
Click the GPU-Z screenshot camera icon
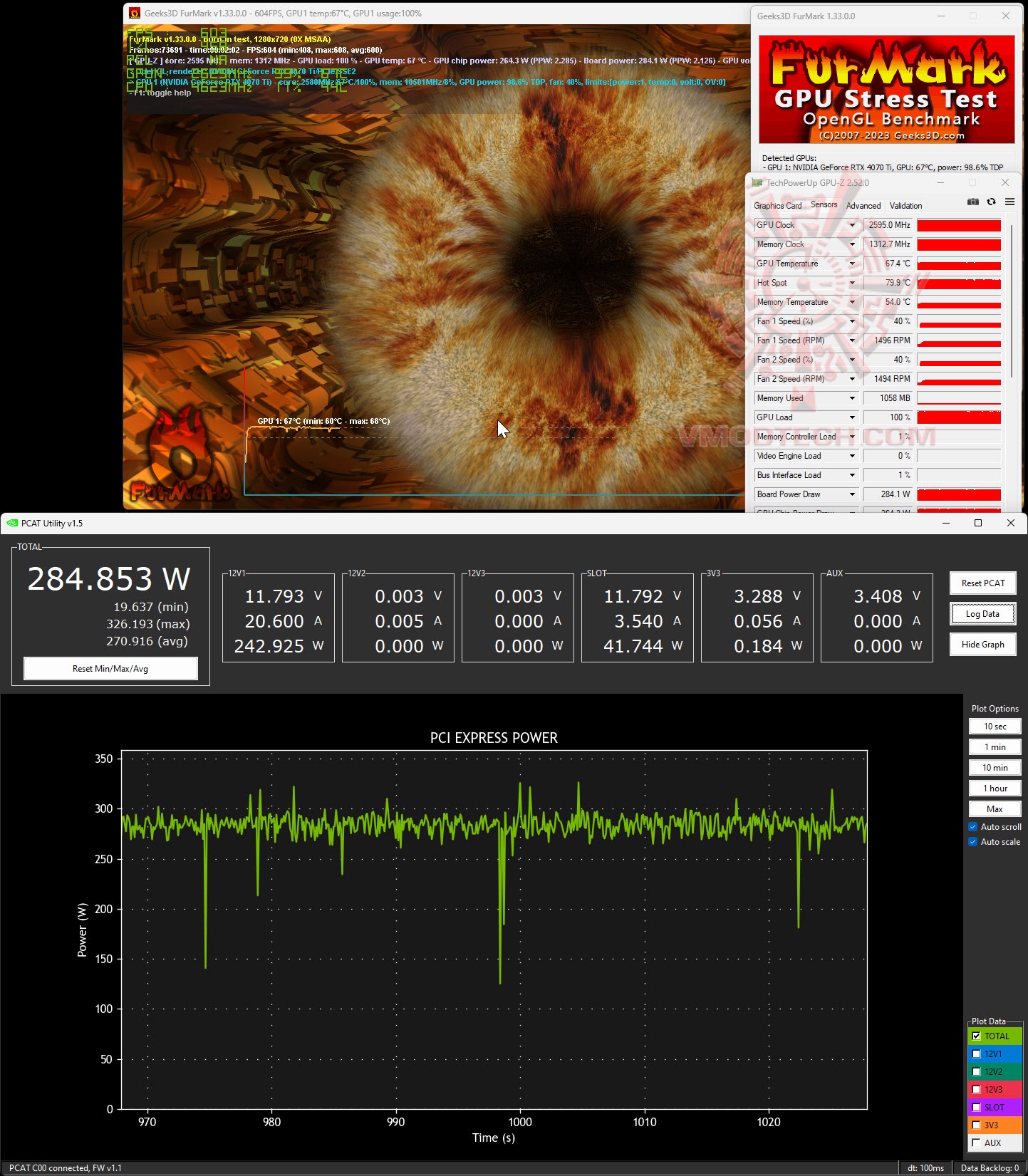(972, 202)
